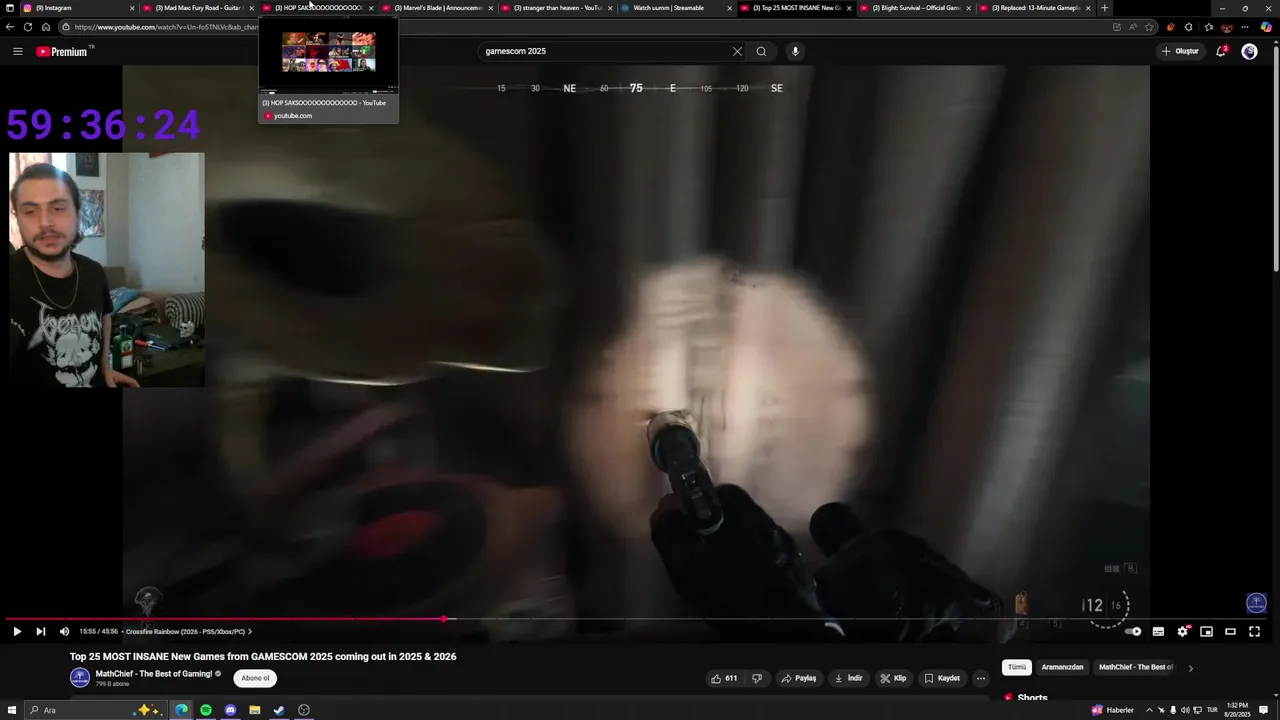Open browser extensions puzzle icon

click(1188, 27)
